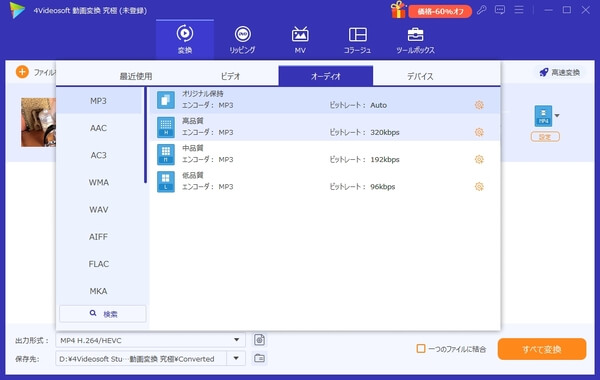This screenshot has width=600, height=380.
Task: Open the 変換 (Convert) tab
Action: [x=185, y=39]
